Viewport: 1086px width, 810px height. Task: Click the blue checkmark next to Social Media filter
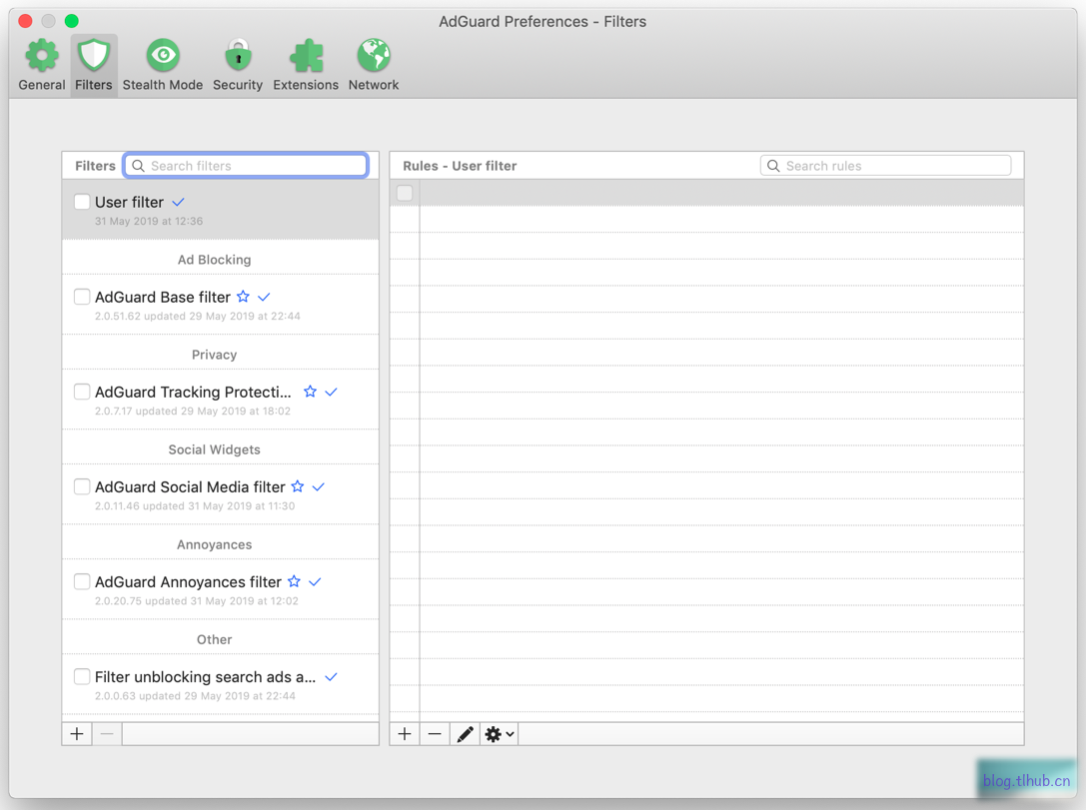coord(319,487)
